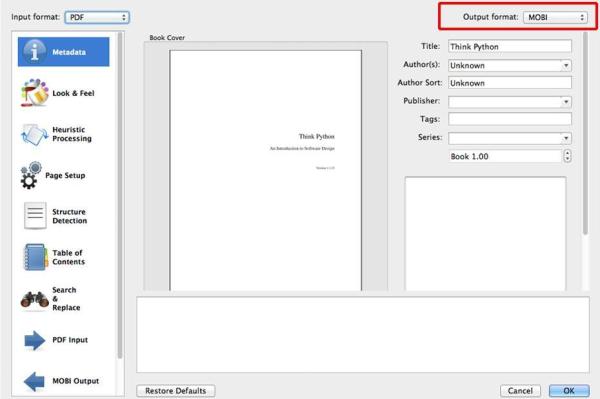Viewport: 600px width, 399px height.
Task: Open the Look & Feel section icon
Action: point(34,93)
